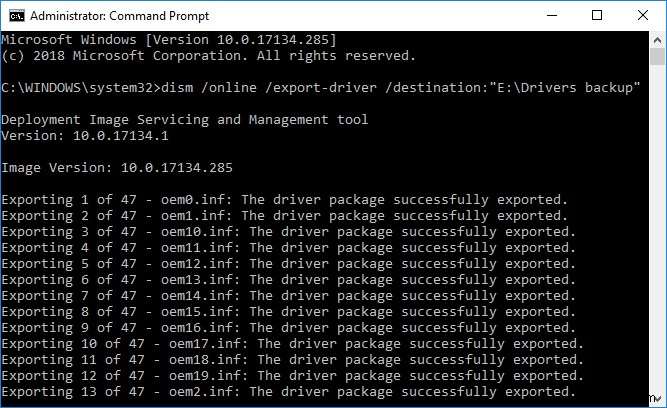Close the Administrator Command Prompt window
667x408 pixels.
click(x=643, y=15)
